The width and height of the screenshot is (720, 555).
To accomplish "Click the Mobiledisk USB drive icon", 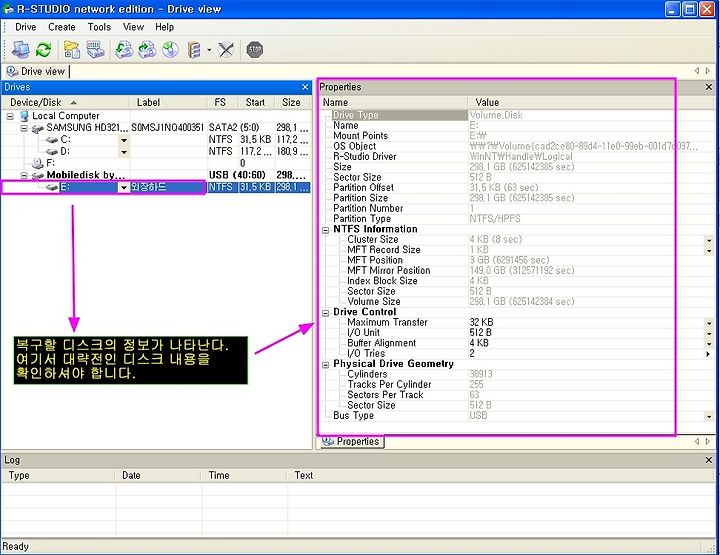I will 38,175.
